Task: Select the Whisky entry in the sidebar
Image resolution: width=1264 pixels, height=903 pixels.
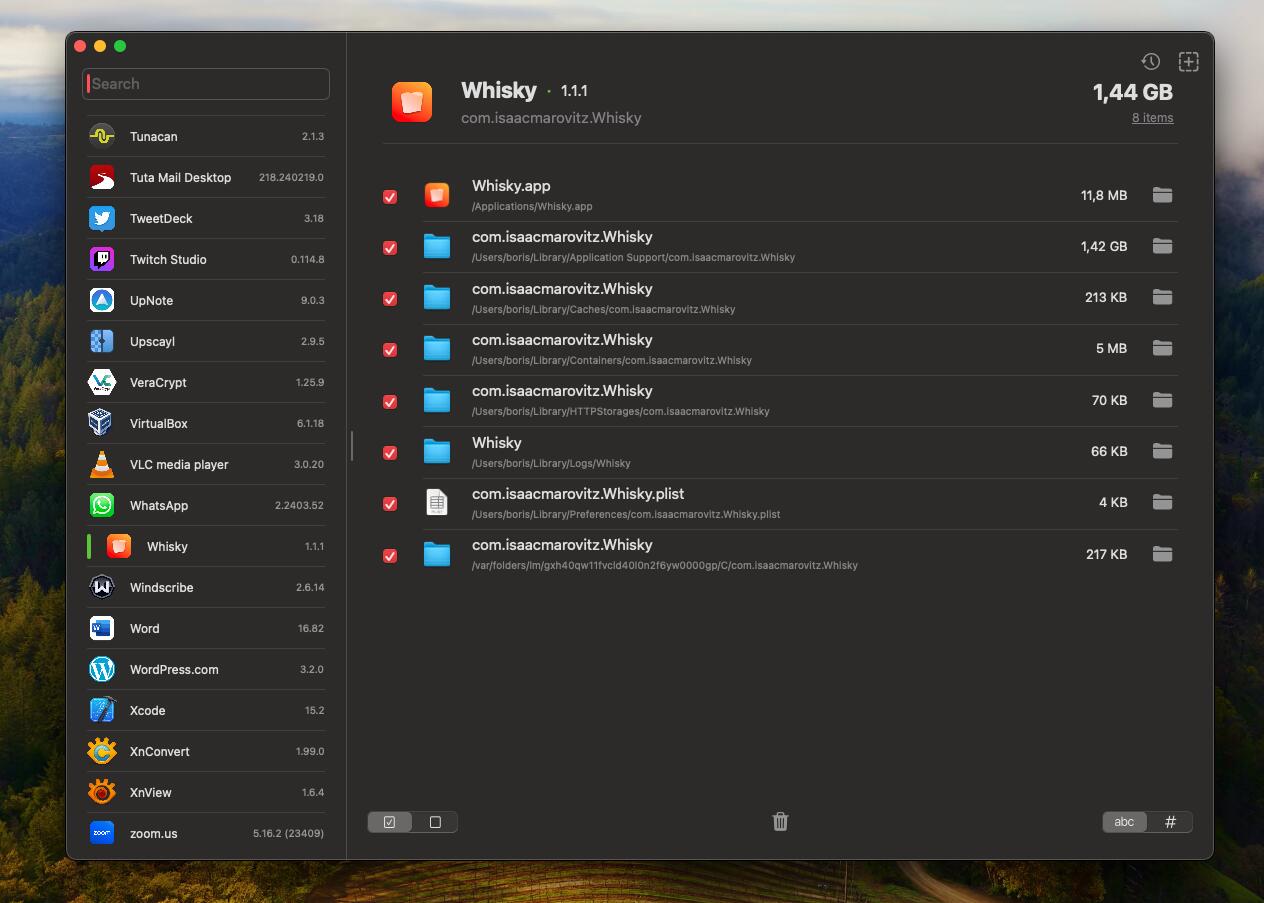Action: coord(206,546)
